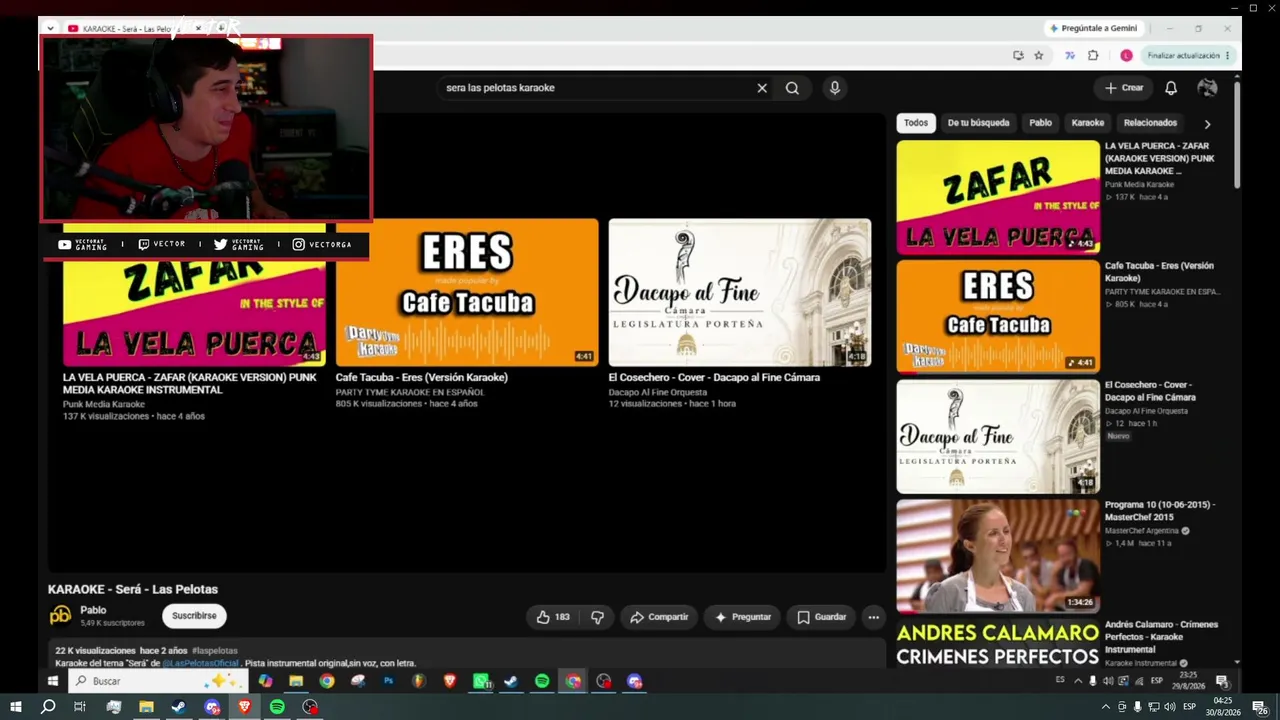The width and height of the screenshot is (1280, 720).
Task: Close the KARAOKE - Será browser tab
Action: (197, 28)
